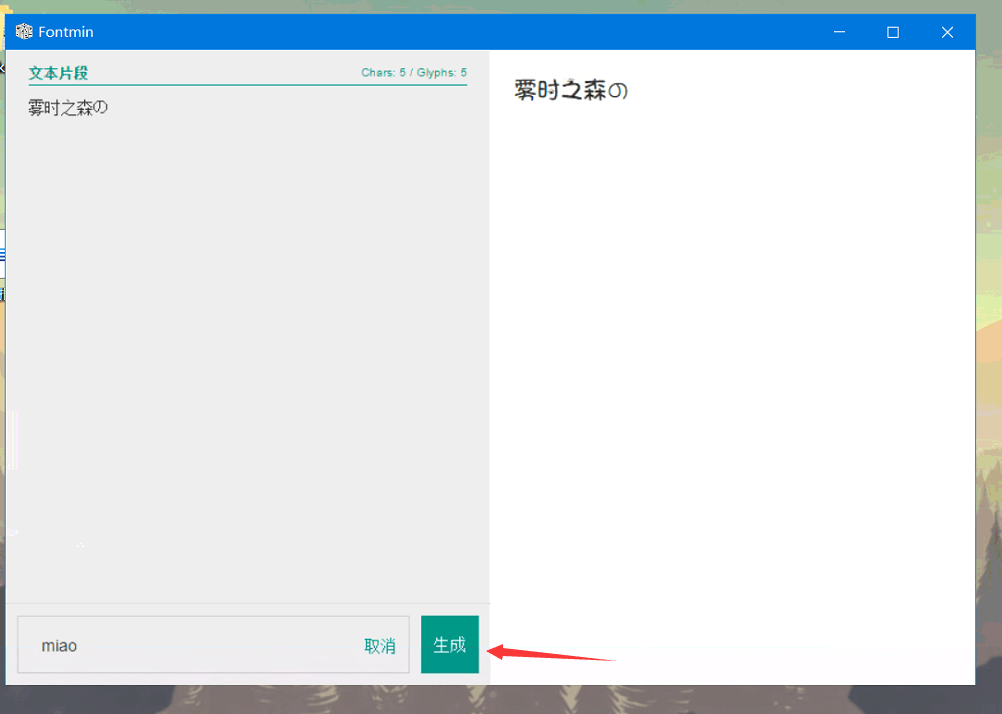Maximize the Fontmin window
Image resolution: width=1002 pixels, height=714 pixels.
(893, 32)
